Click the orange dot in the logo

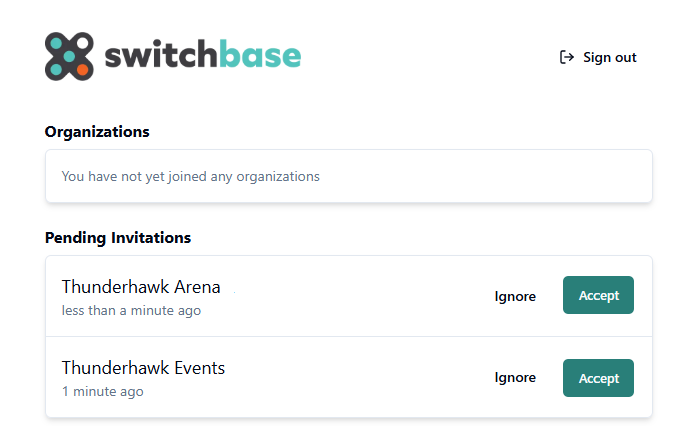[x=83, y=70]
